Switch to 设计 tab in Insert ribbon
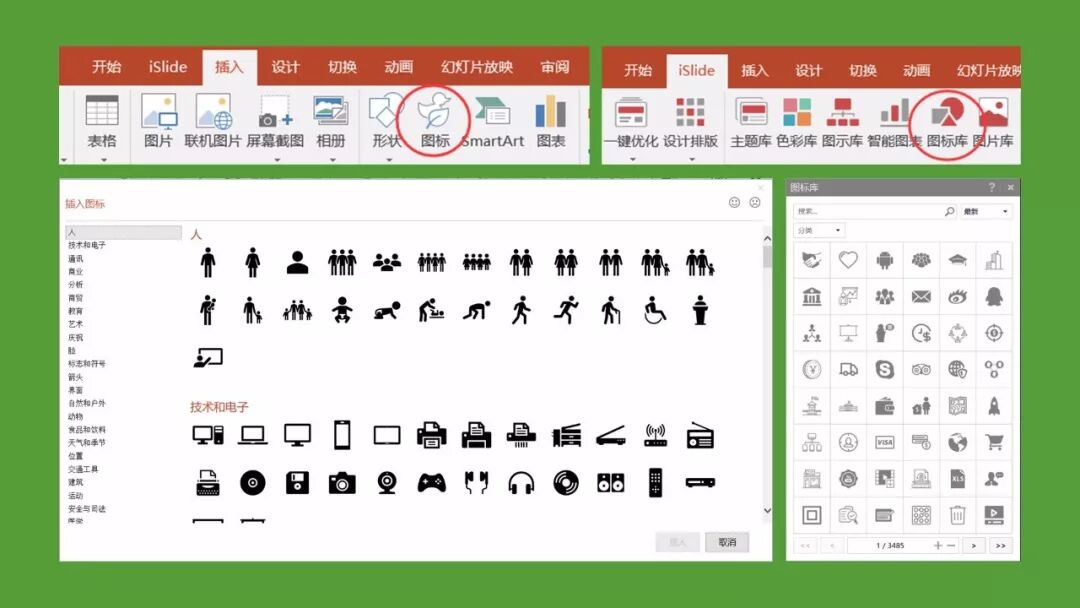Screen dimensions: 1080x608 pyautogui.click(x=285, y=67)
